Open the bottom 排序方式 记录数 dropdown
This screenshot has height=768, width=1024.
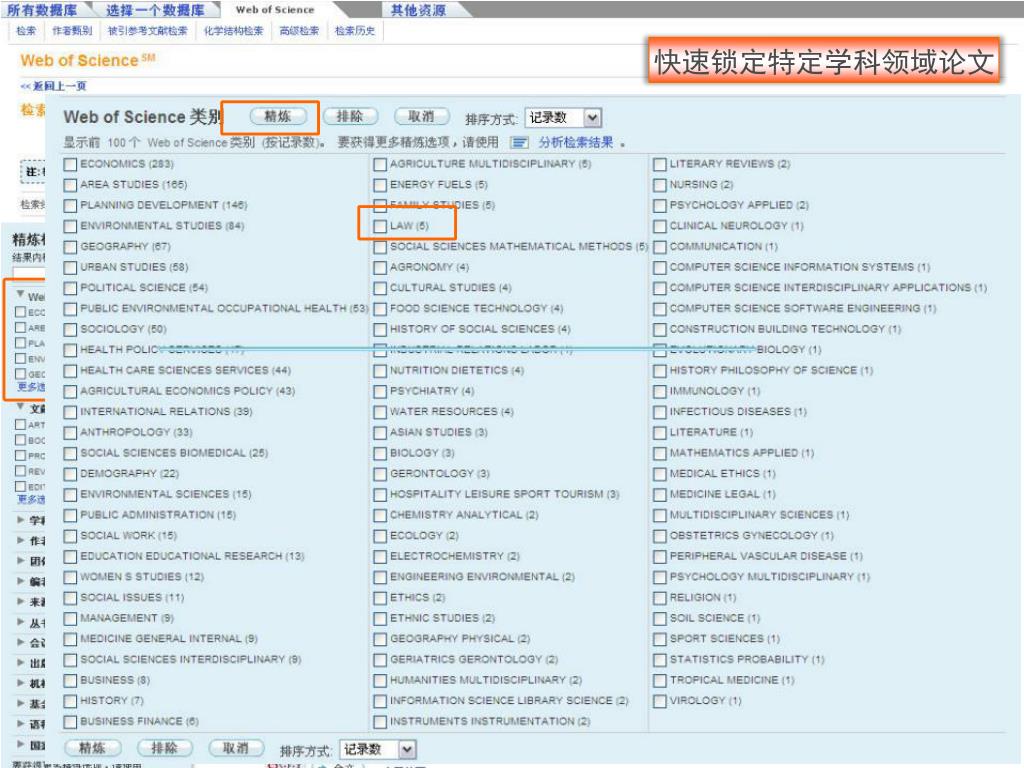pos(377,749)
